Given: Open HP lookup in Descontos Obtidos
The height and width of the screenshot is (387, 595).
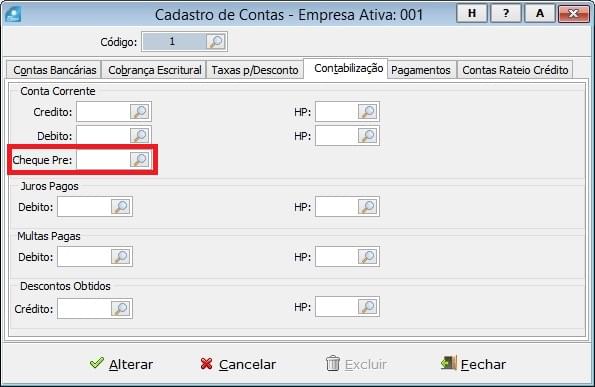Looking at the screenshot, I should (x=368, y=307).
